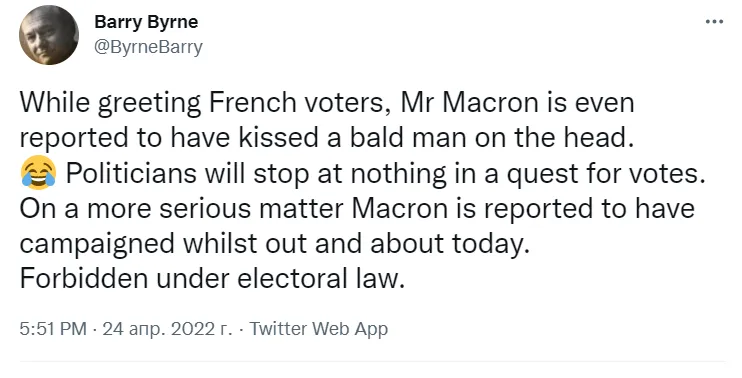The image size is (742, 378).
Task: Click the Twitter Web App source label
Action: (x=318, y=328)
